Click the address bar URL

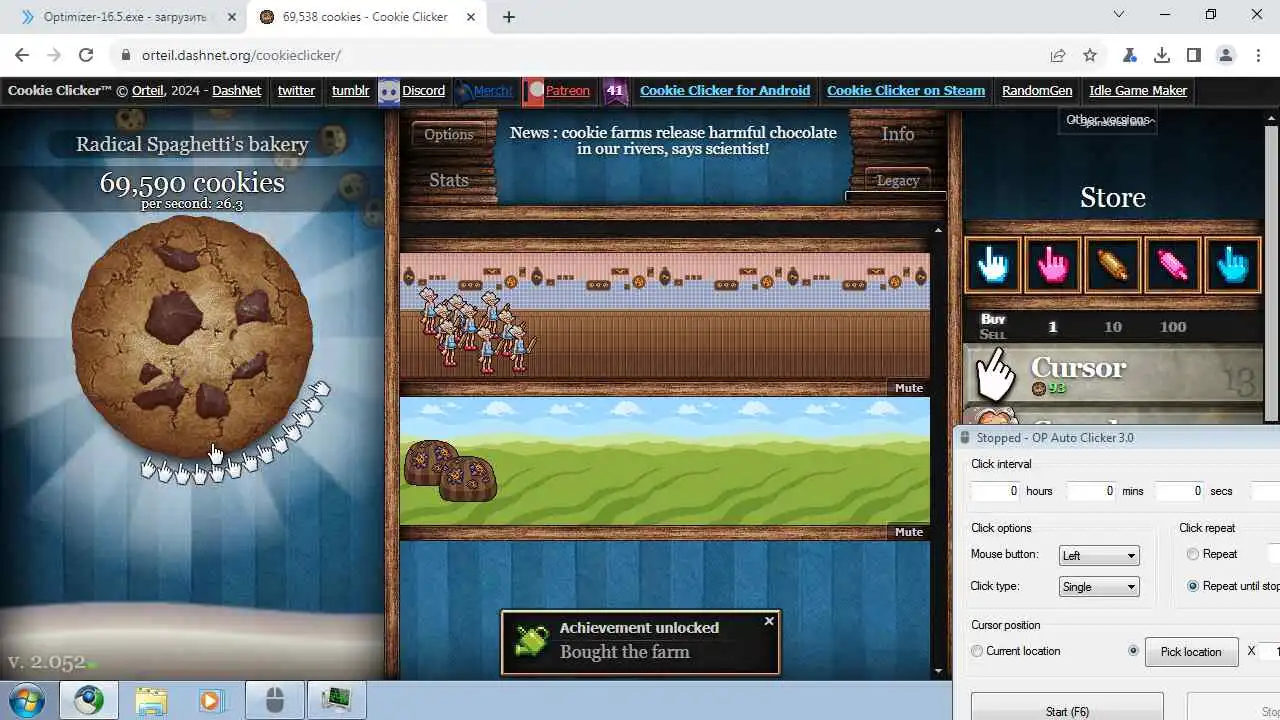click(241, 55)
